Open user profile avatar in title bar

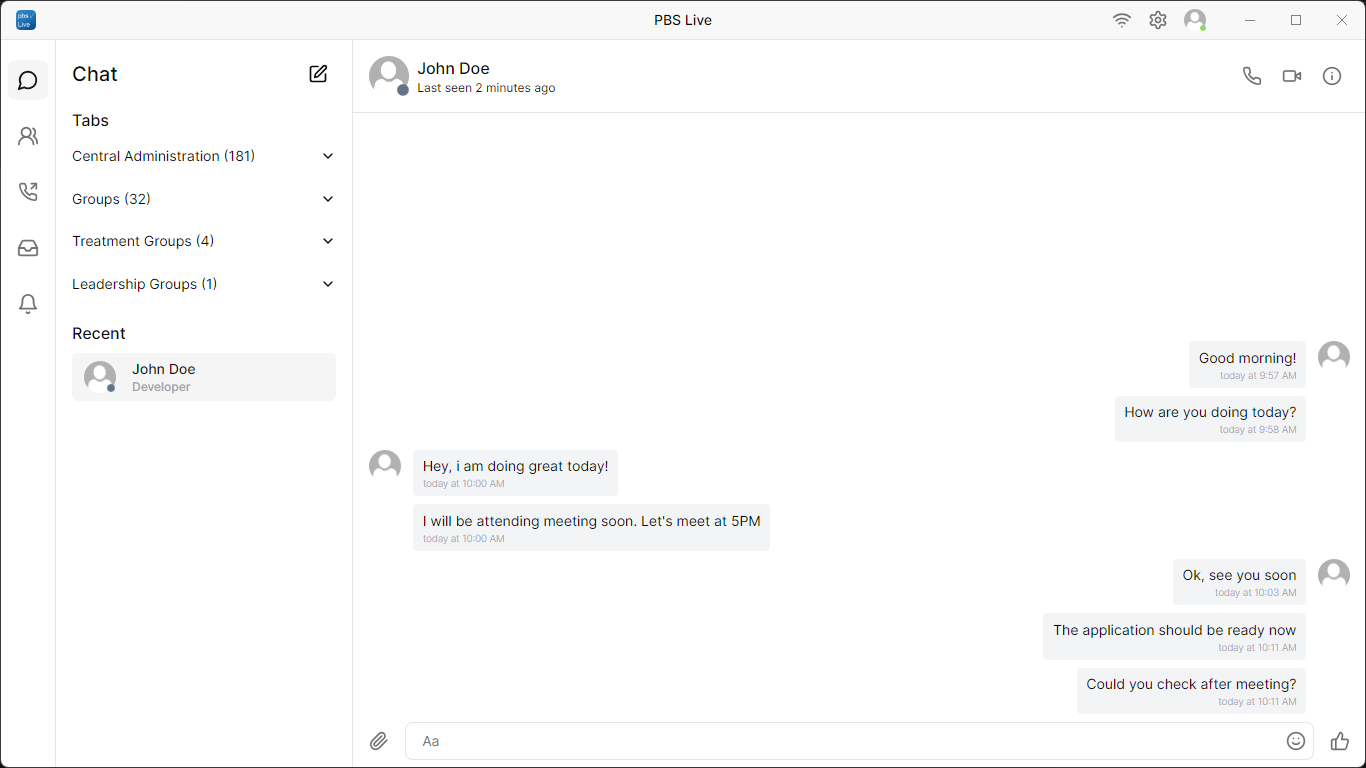coord(1194,20)
